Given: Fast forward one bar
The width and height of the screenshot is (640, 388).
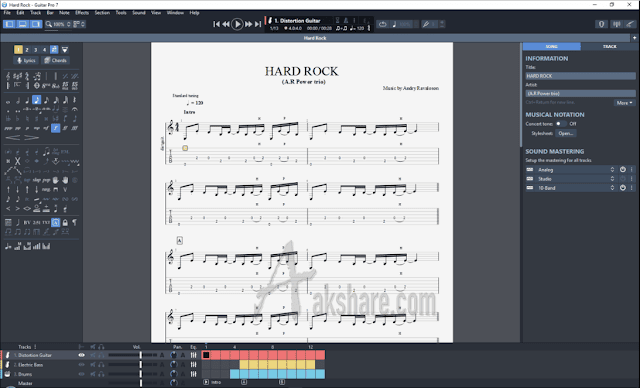Looking at the screenshot, I should (x=248, y=24).
